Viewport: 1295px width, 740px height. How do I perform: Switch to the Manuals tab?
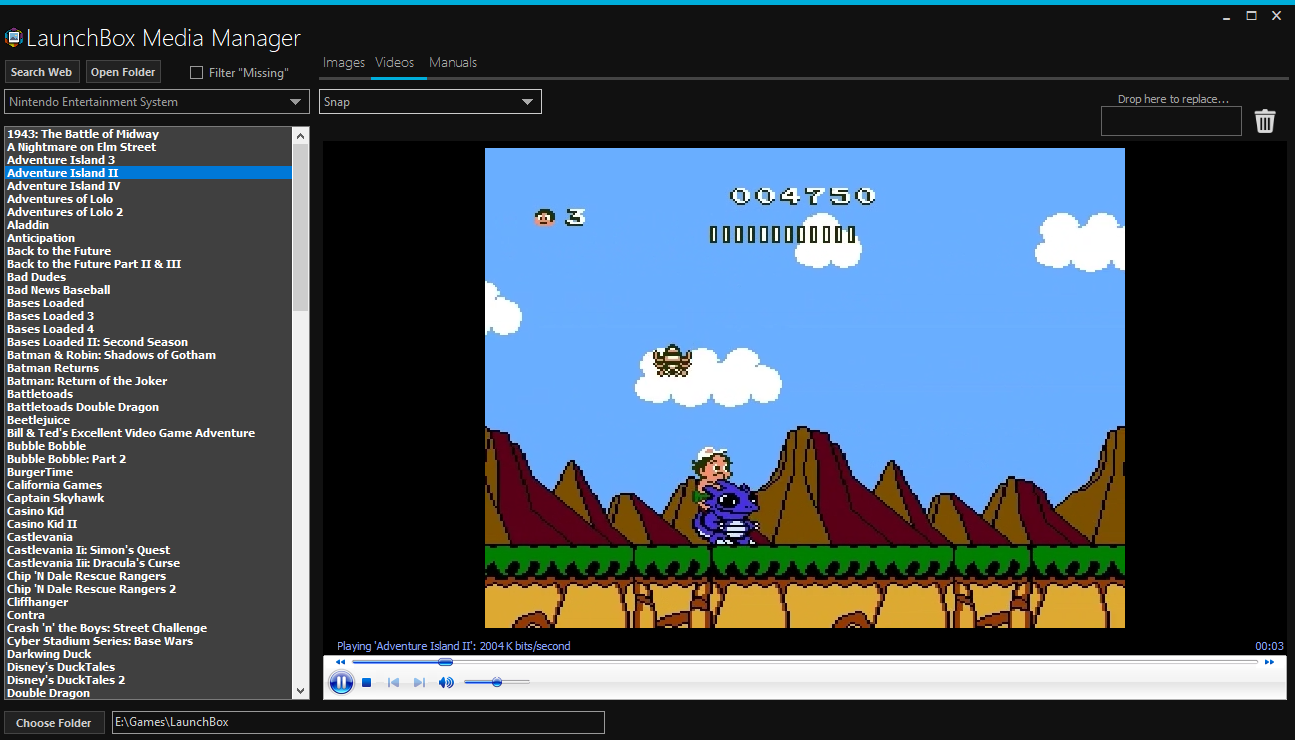(x=453, y=62)
